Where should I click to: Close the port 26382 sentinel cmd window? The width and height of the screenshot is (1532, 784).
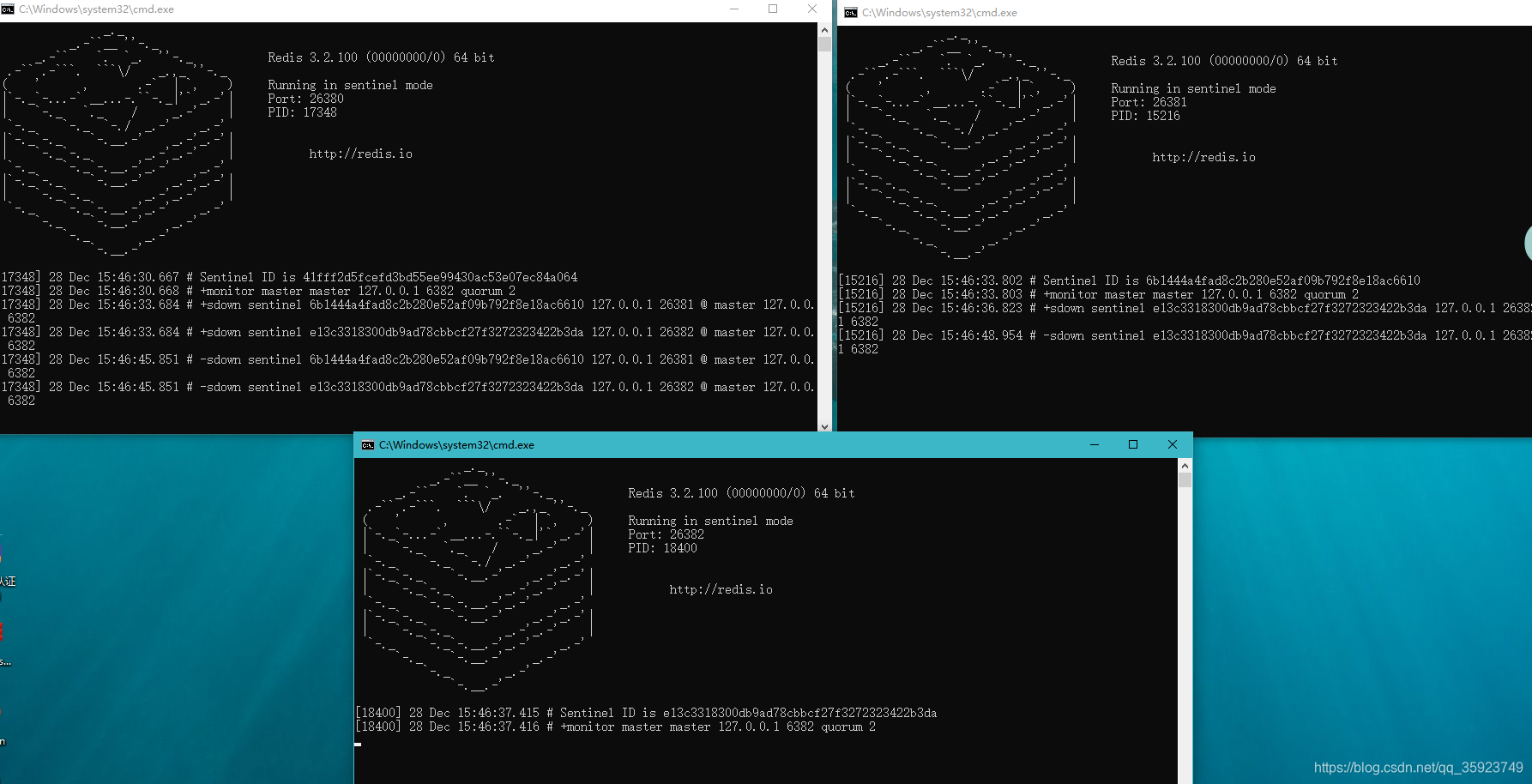tap(1173, 444)
